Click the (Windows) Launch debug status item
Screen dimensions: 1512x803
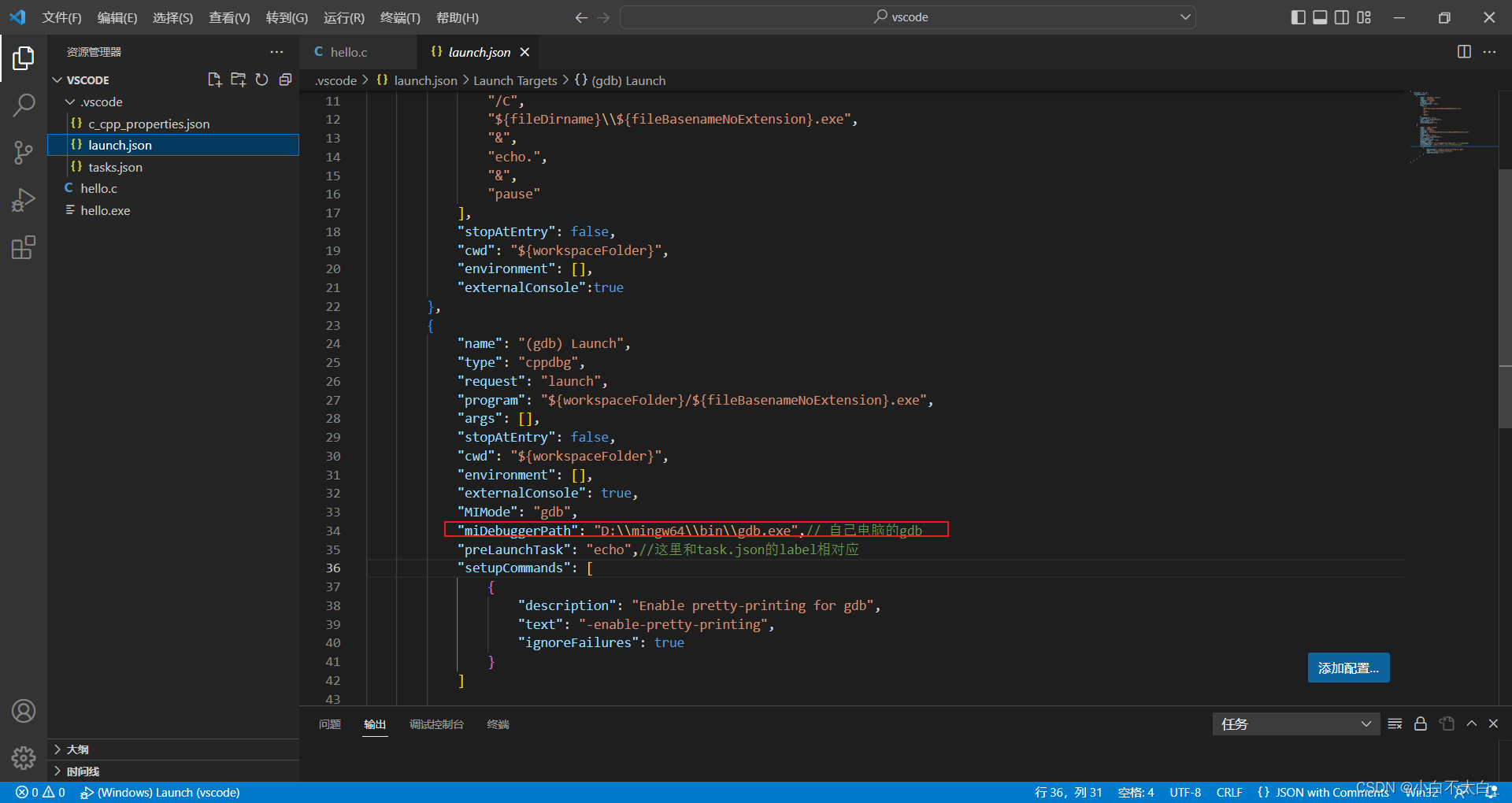160,792
